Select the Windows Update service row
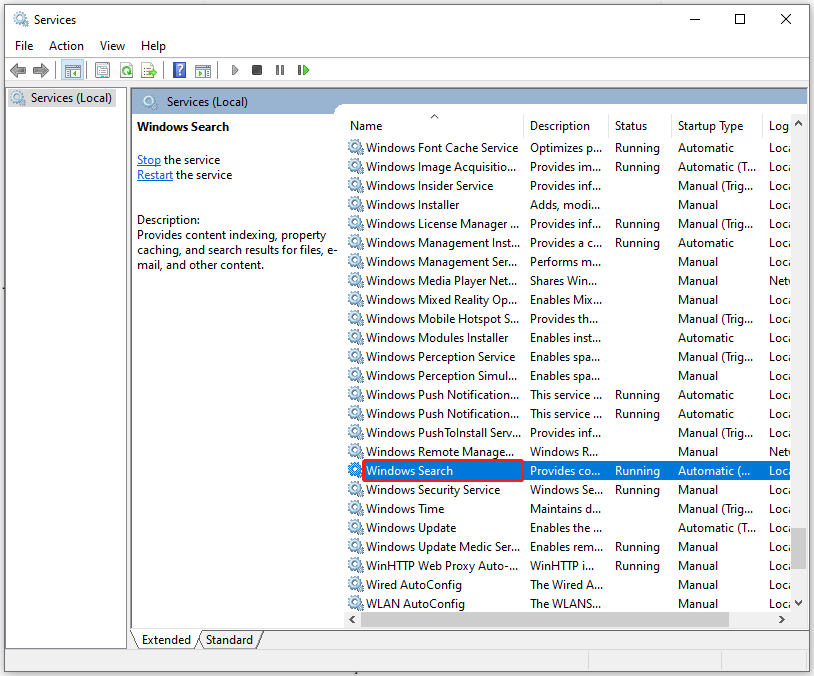Image resolution: width=814 pixels, height=676 pixels. 410,527
